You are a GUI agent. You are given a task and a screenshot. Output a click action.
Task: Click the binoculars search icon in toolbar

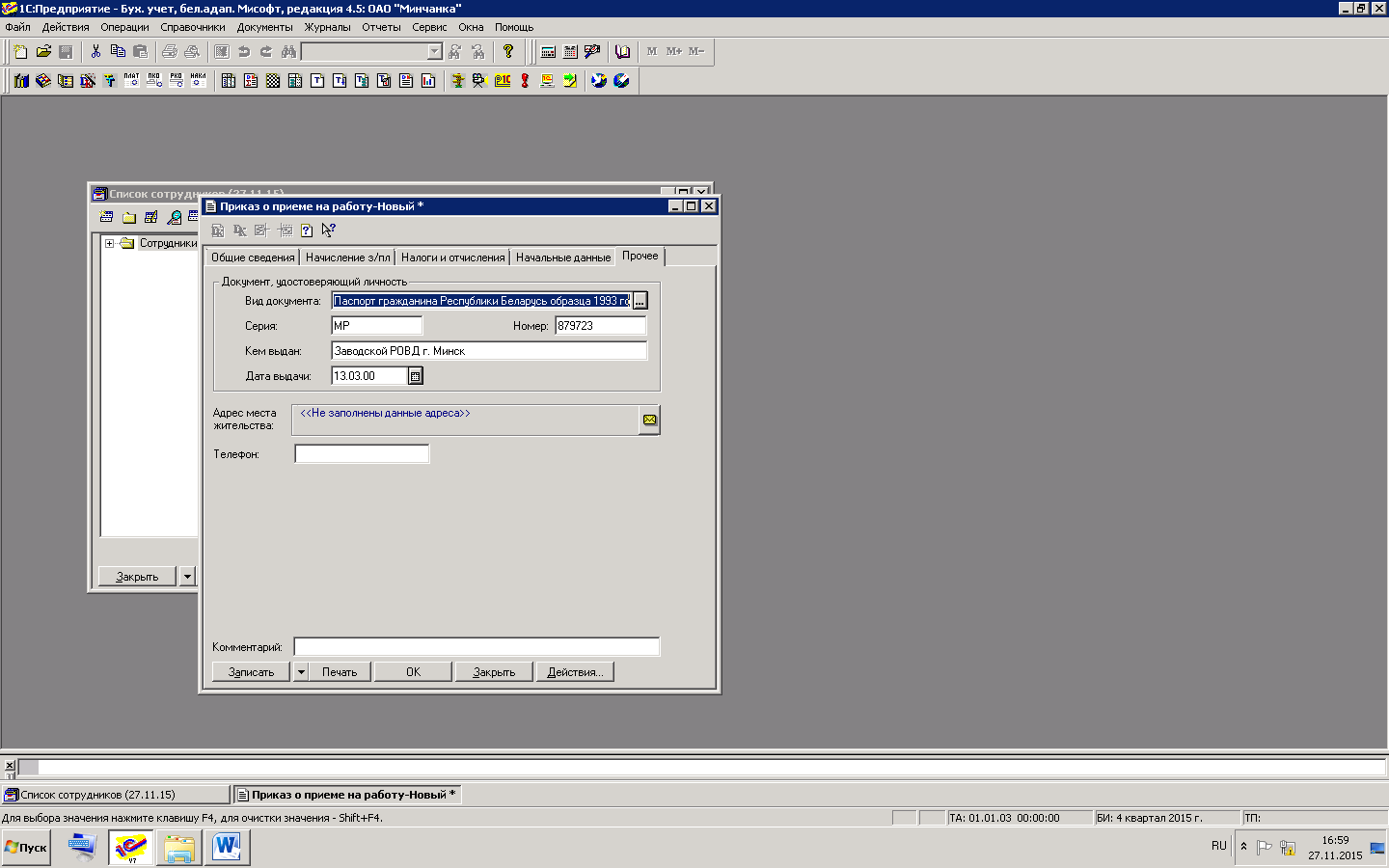(x=288, y=52)
